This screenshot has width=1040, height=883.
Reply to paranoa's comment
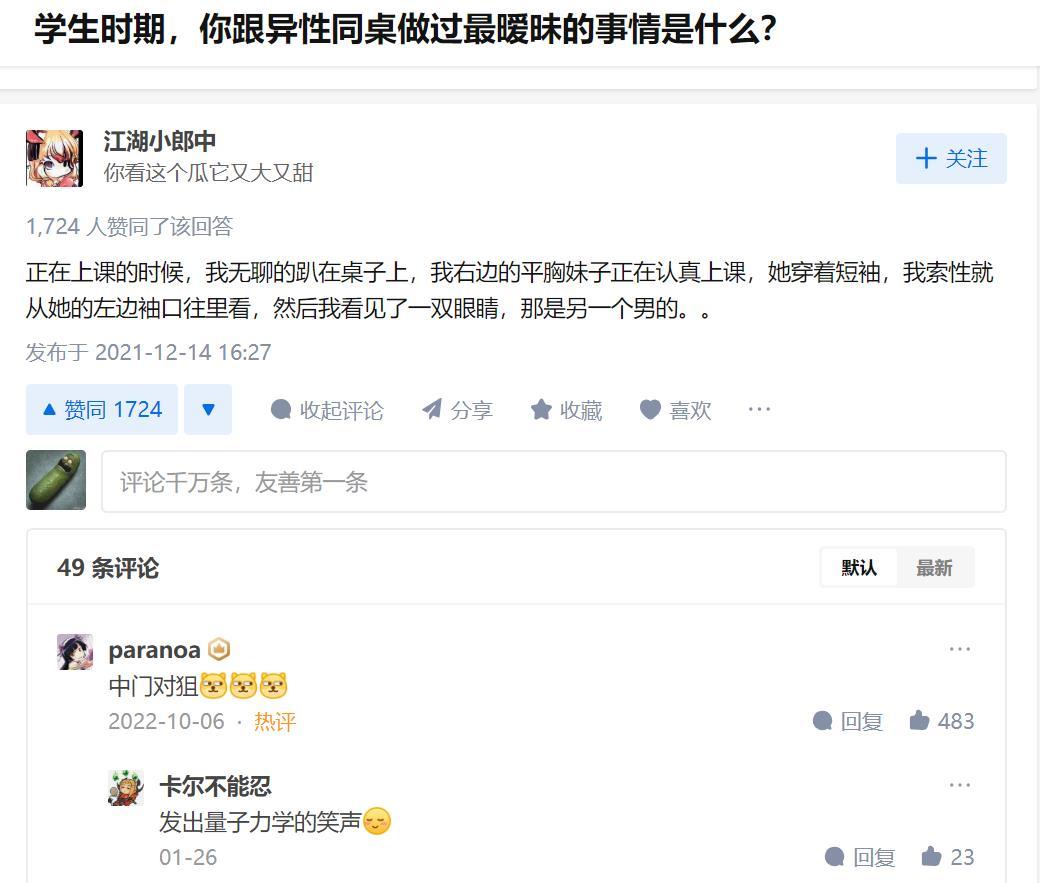[848, 720]
